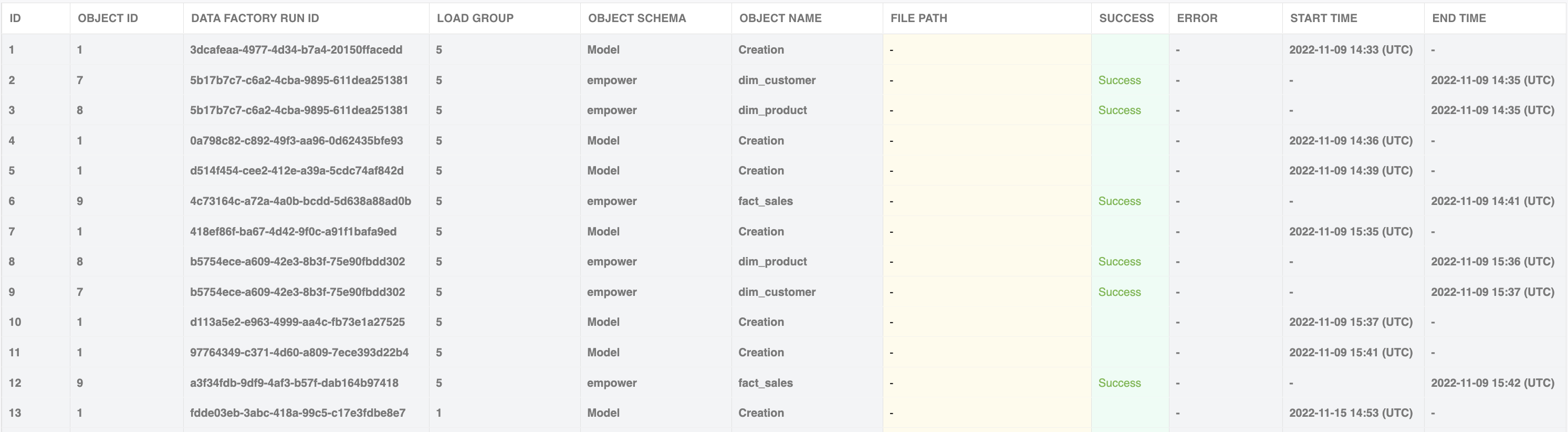Select run ID 3dcafeaa-4977-4d34-b7a4-20150ffacedd
The image size is (1568, 432).
point(296,50)
